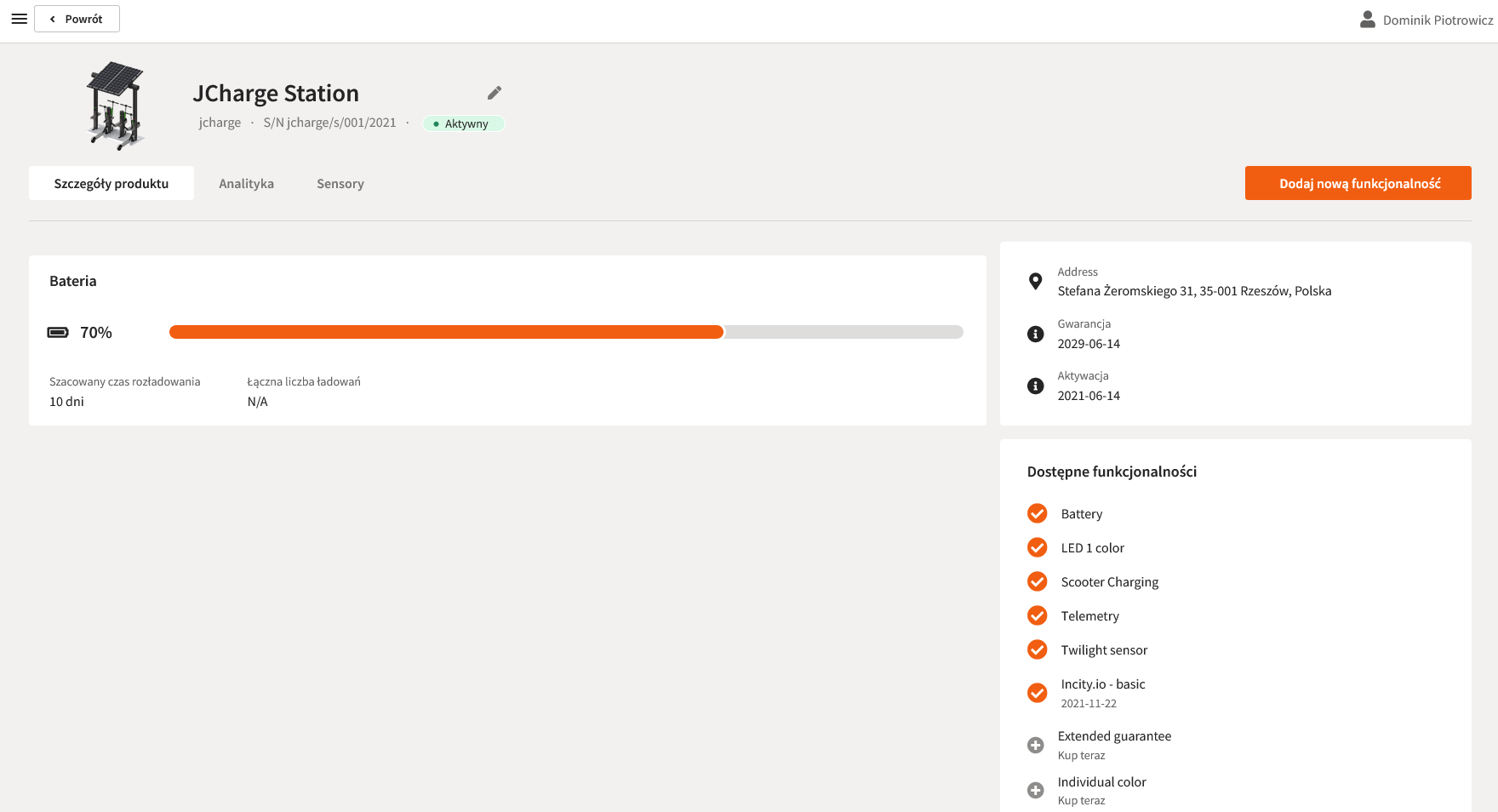This screenshot has height=812, width=1498.
Task: Click the plus icon for Extended guarantee
Action: (x=1035, y=746)
